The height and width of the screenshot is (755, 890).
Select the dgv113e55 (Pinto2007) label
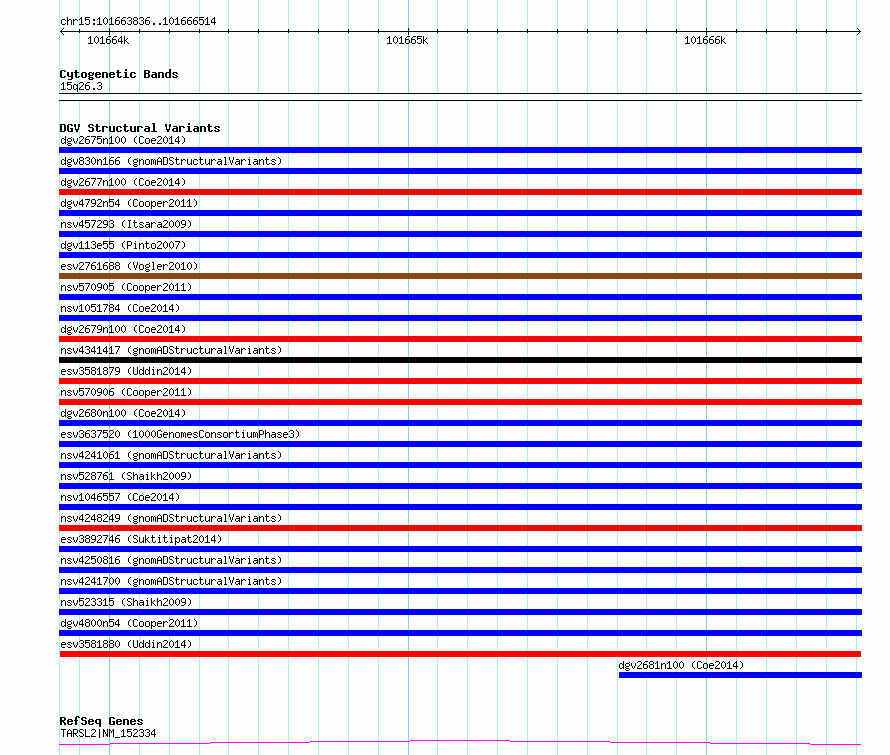(123, 245)
